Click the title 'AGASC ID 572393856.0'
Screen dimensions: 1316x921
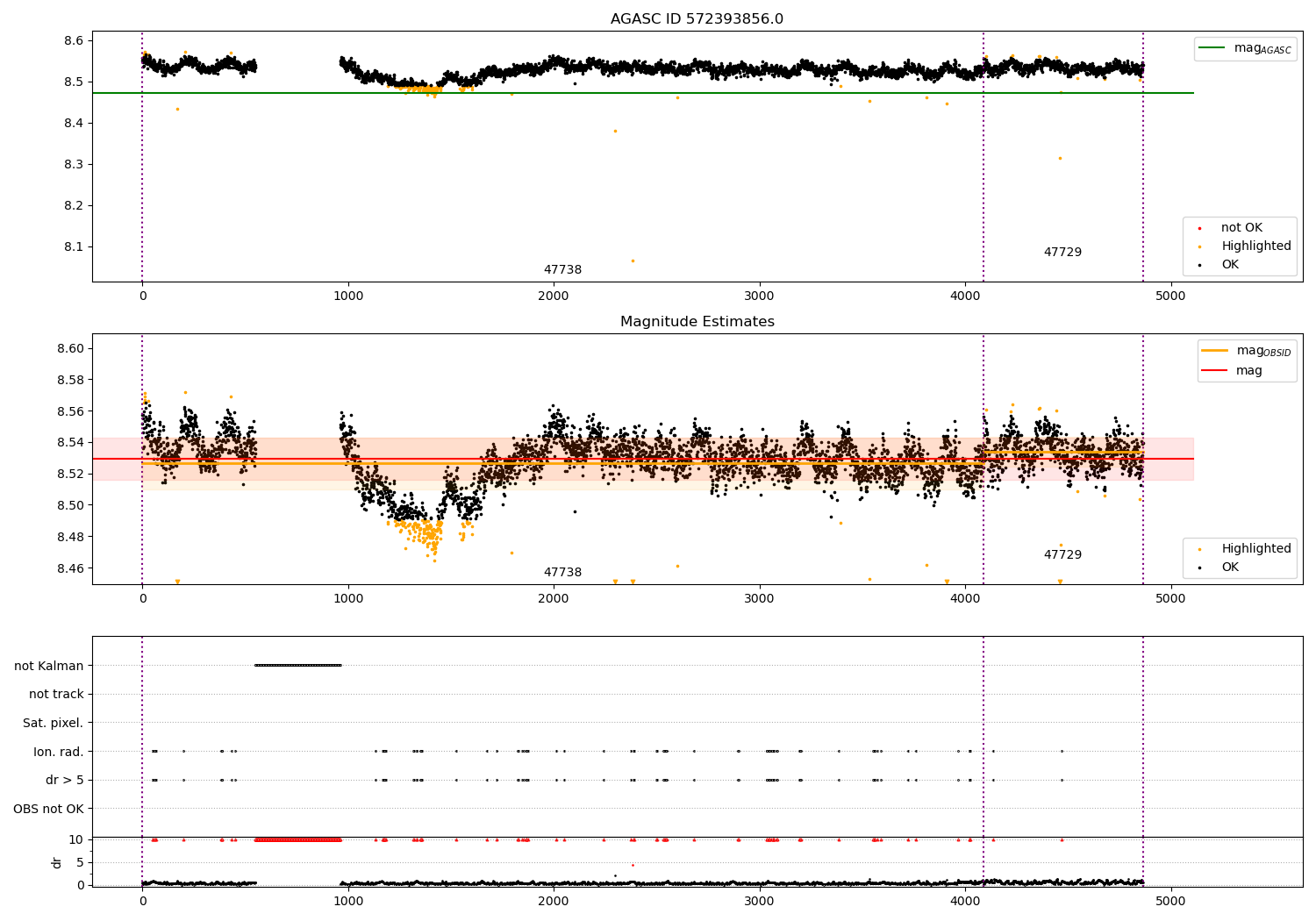697,19
